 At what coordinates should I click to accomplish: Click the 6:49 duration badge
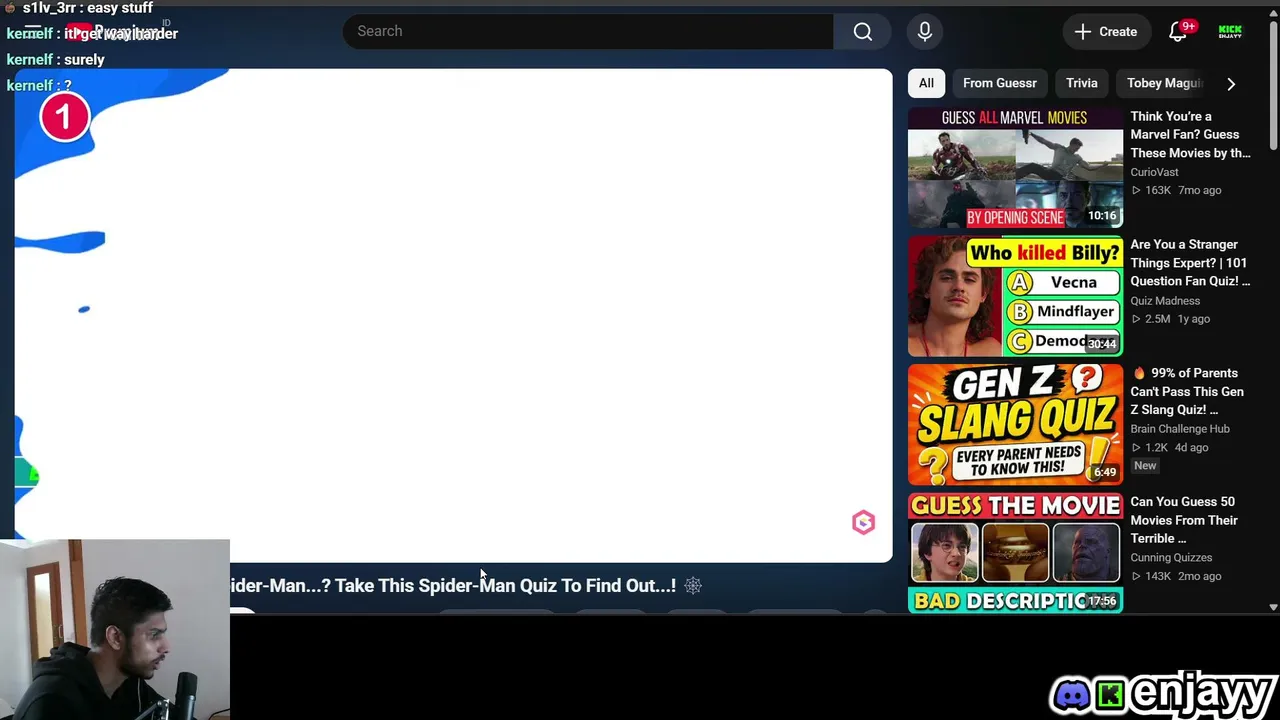click(1105, 472)
